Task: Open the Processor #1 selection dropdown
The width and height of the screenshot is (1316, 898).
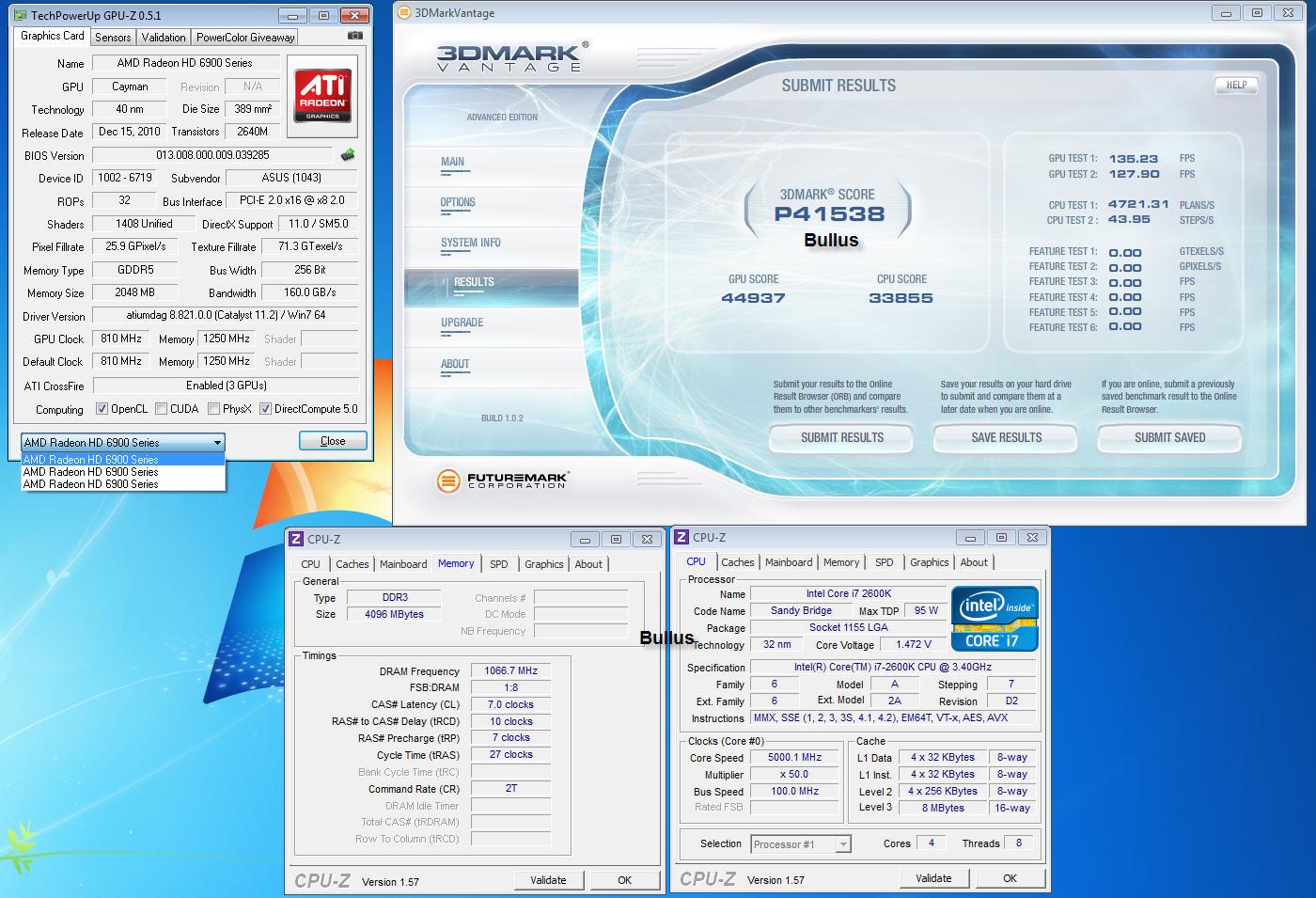Action: pos(801,844)
